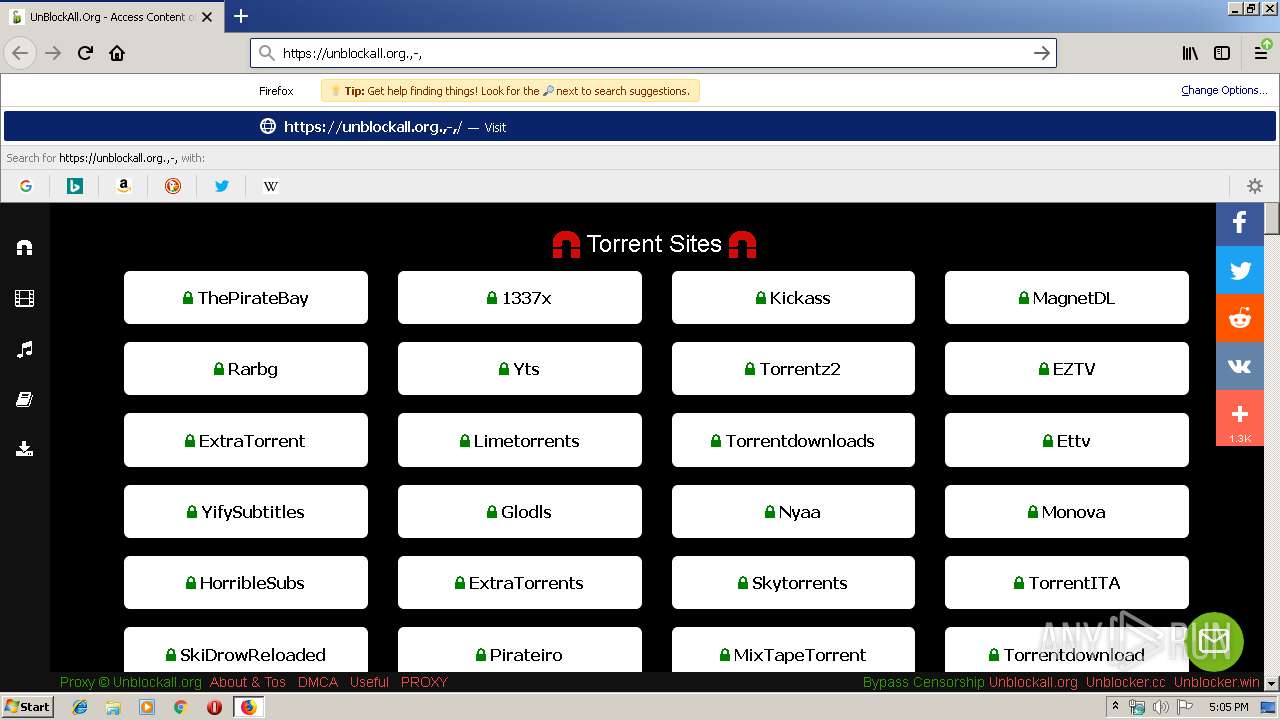The width and height of the screenshot is (1280, 720).
Task: Open Monova site button
Action: [1067, 512]
